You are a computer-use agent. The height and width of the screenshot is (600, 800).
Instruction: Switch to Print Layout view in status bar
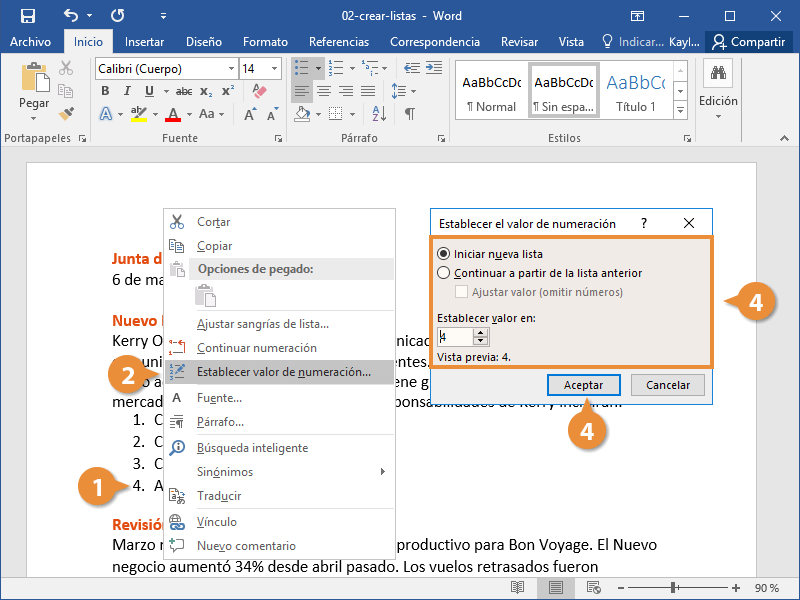point(556,588)
